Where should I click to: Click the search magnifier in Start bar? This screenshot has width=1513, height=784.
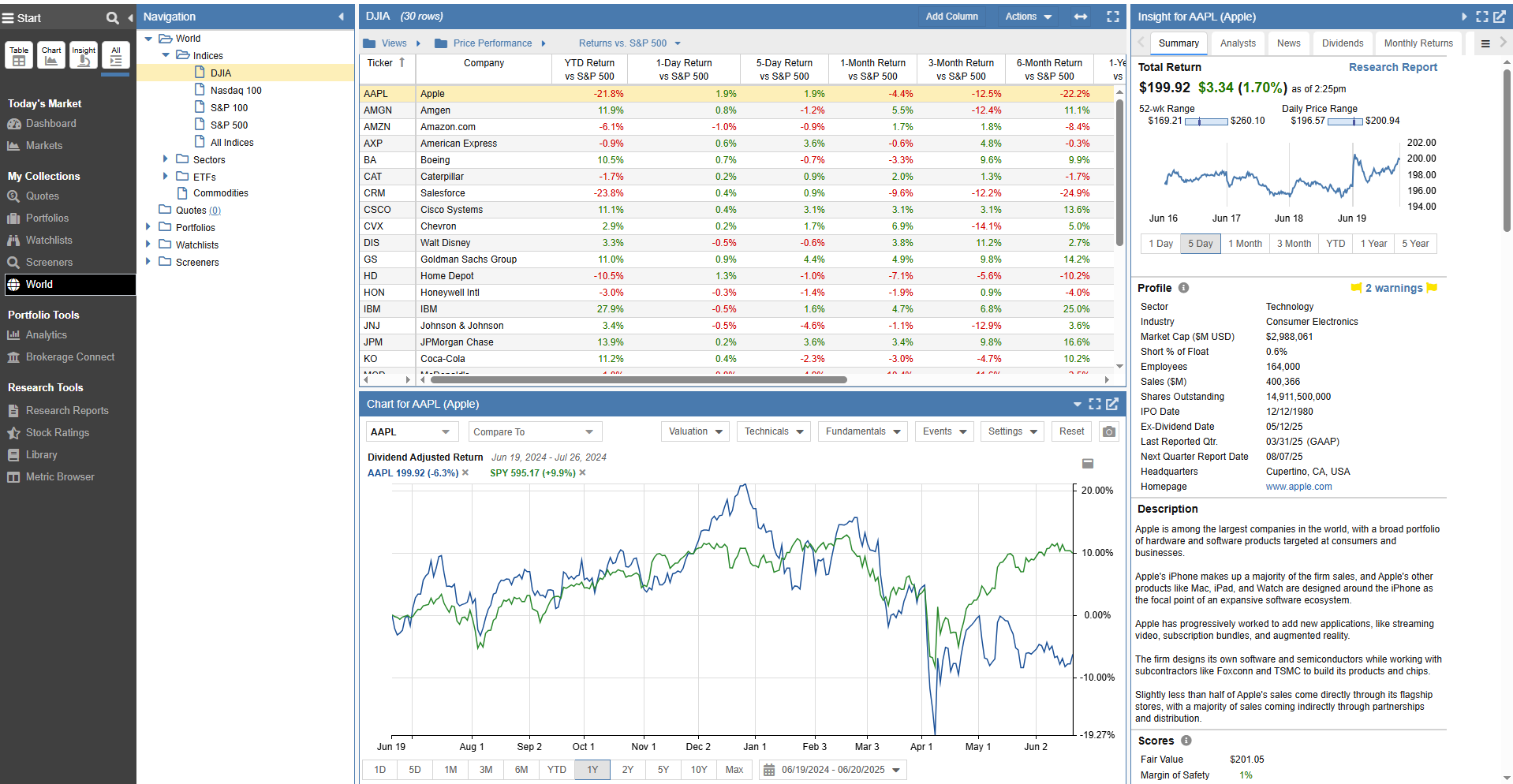click(x=112, y=17)
